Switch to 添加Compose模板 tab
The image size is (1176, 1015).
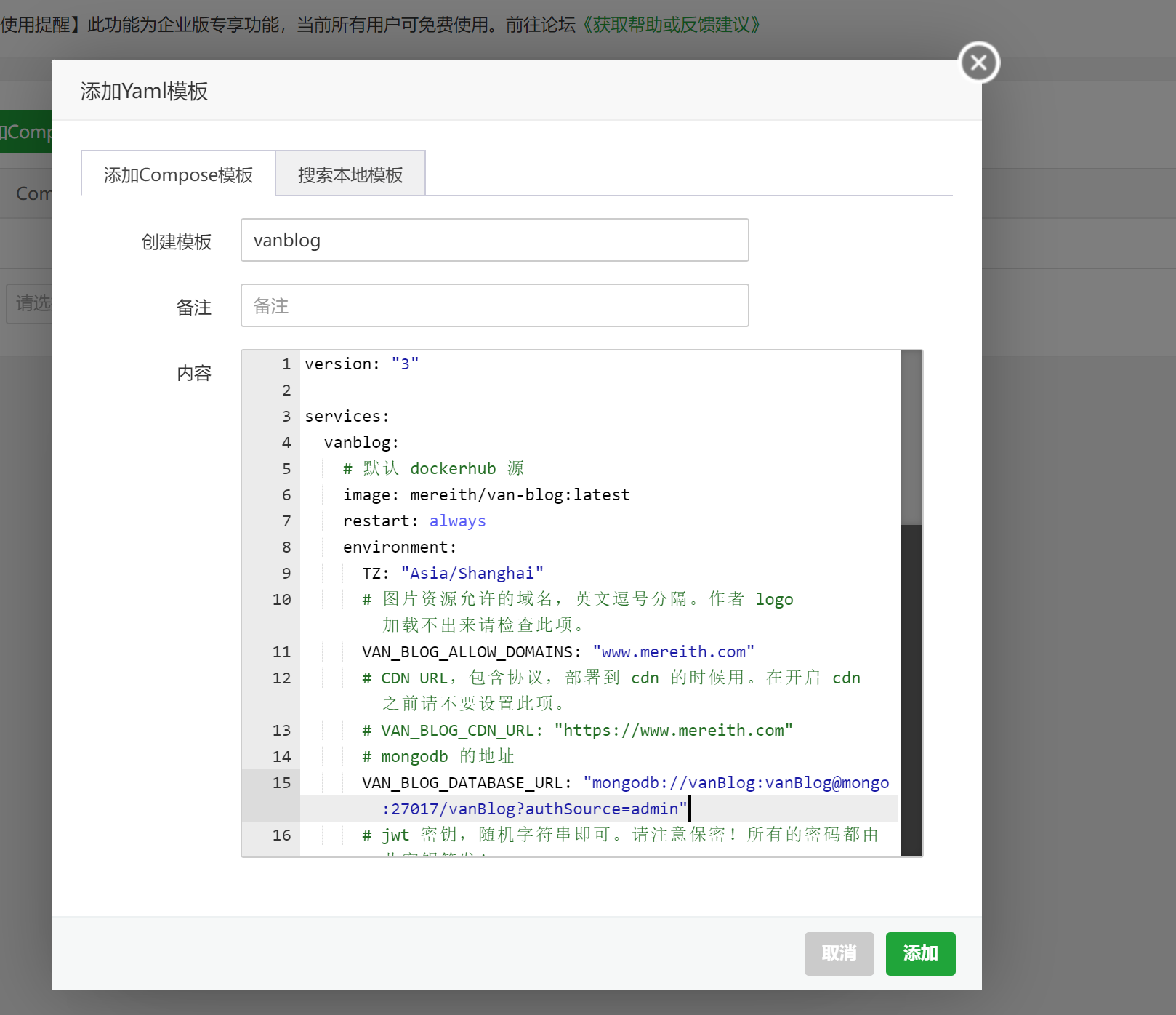(x=178, y=174)
